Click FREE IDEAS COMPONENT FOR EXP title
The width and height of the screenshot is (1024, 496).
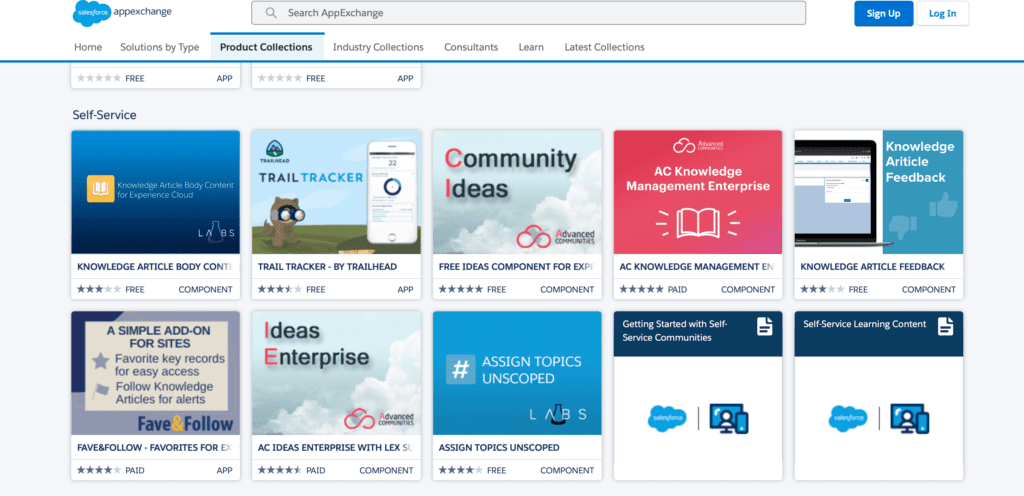[x=516, y=267]
